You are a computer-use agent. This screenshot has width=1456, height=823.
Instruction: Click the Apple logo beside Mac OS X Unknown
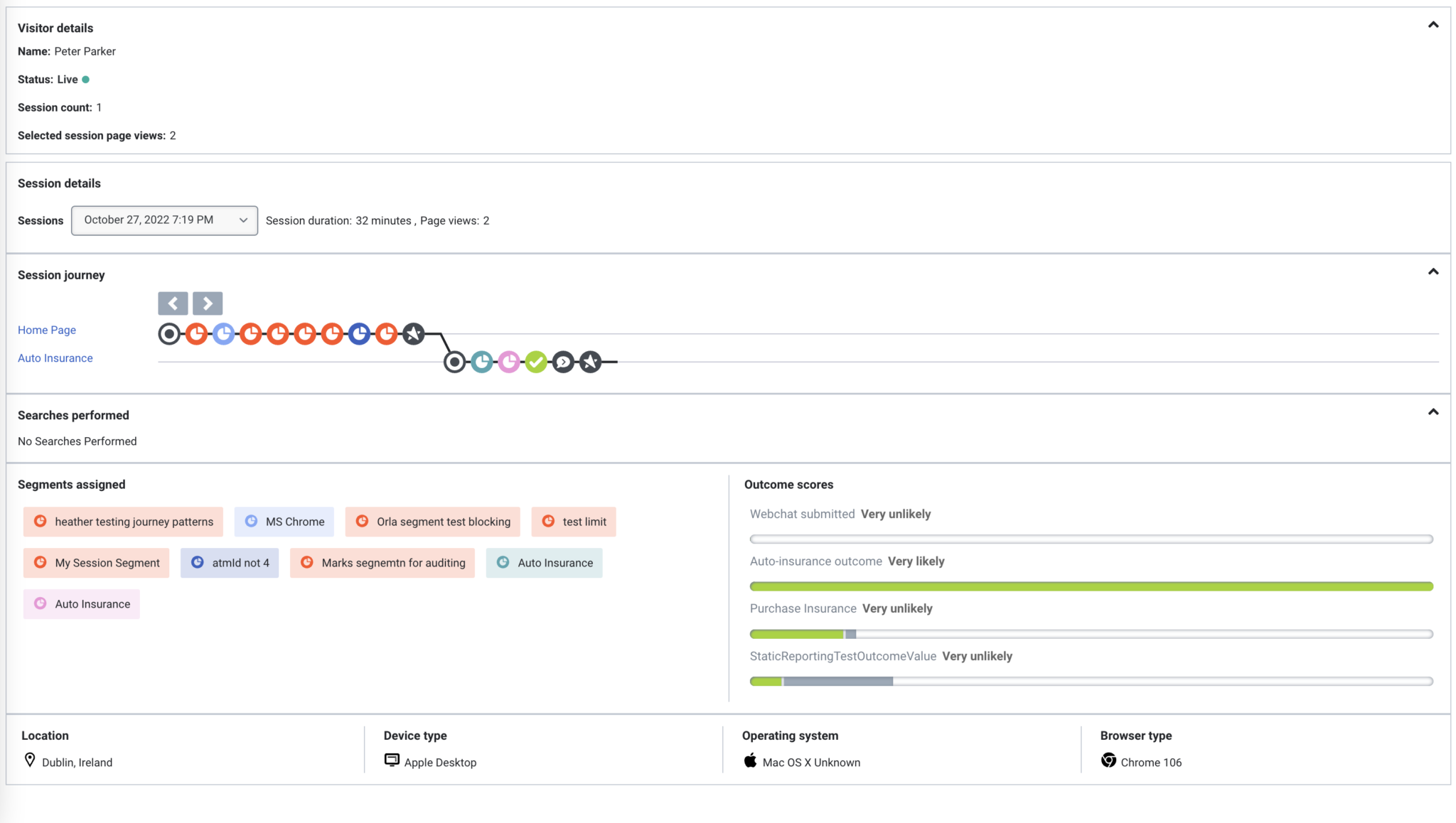point(750,760)
